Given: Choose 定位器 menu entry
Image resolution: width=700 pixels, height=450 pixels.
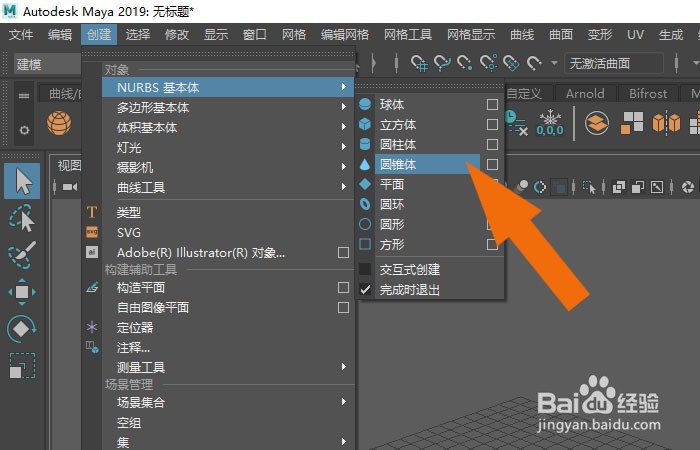Looking at the screenshot, I should [228, 327].
